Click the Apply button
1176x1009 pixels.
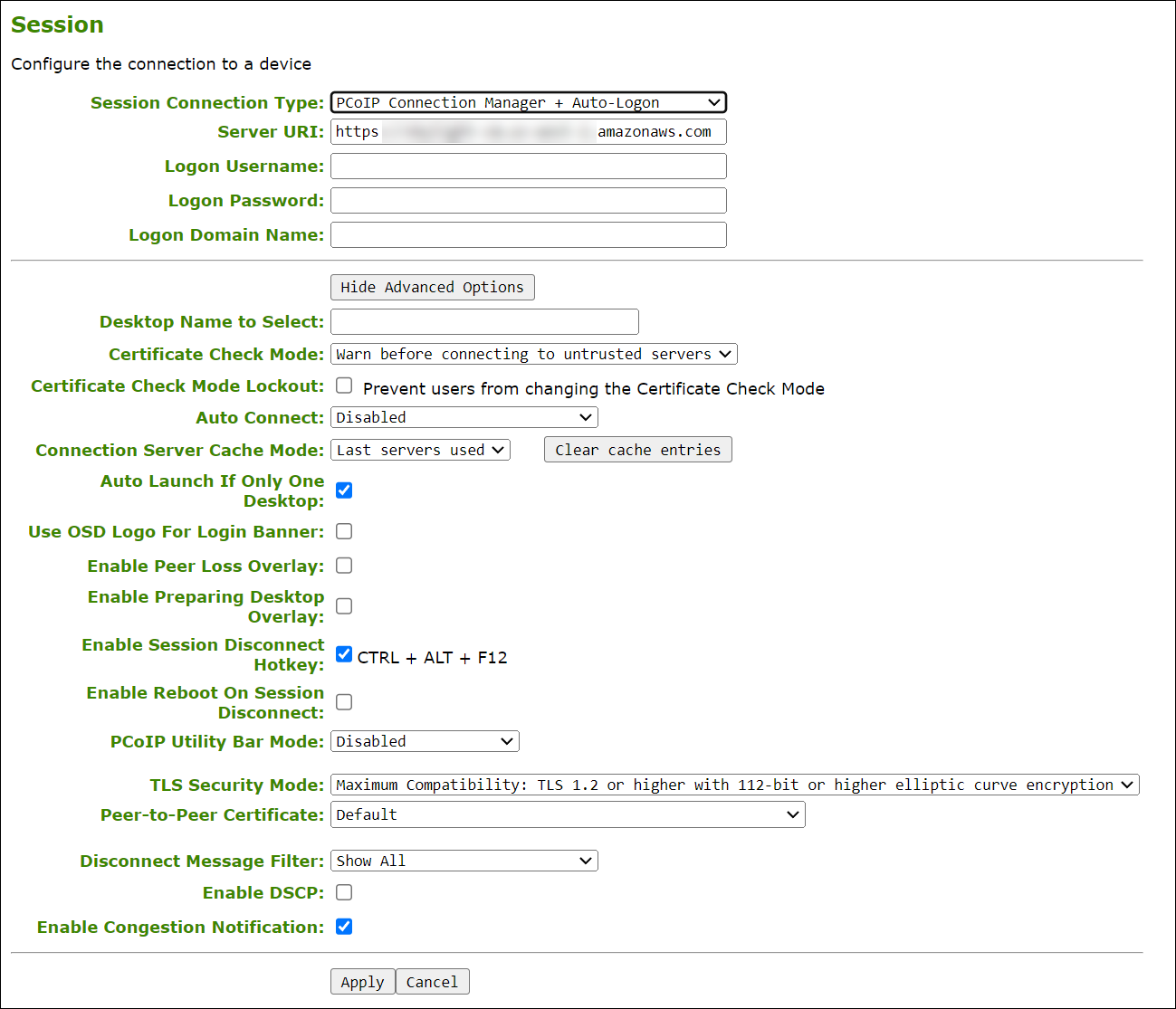coord(362,982)
